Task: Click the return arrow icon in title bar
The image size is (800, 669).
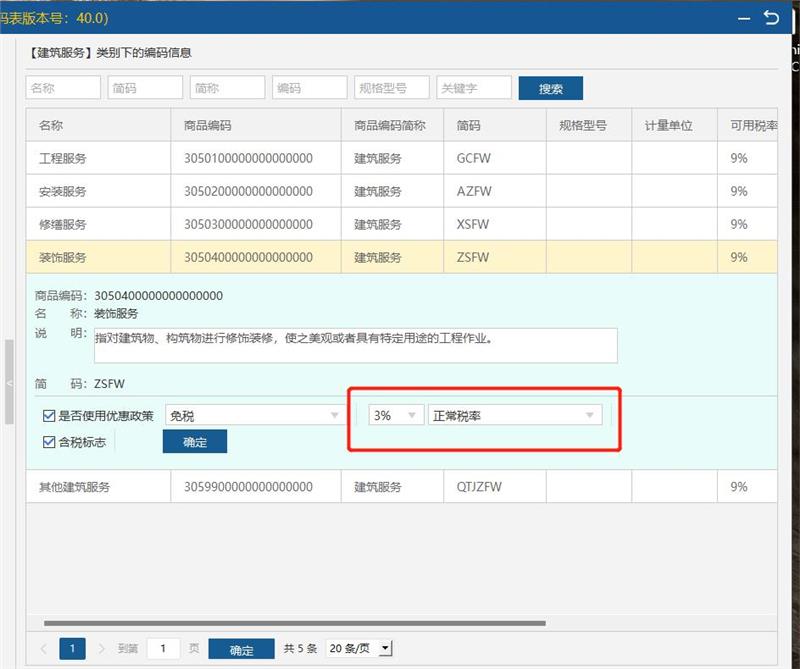Action: [x=770, y=18]
